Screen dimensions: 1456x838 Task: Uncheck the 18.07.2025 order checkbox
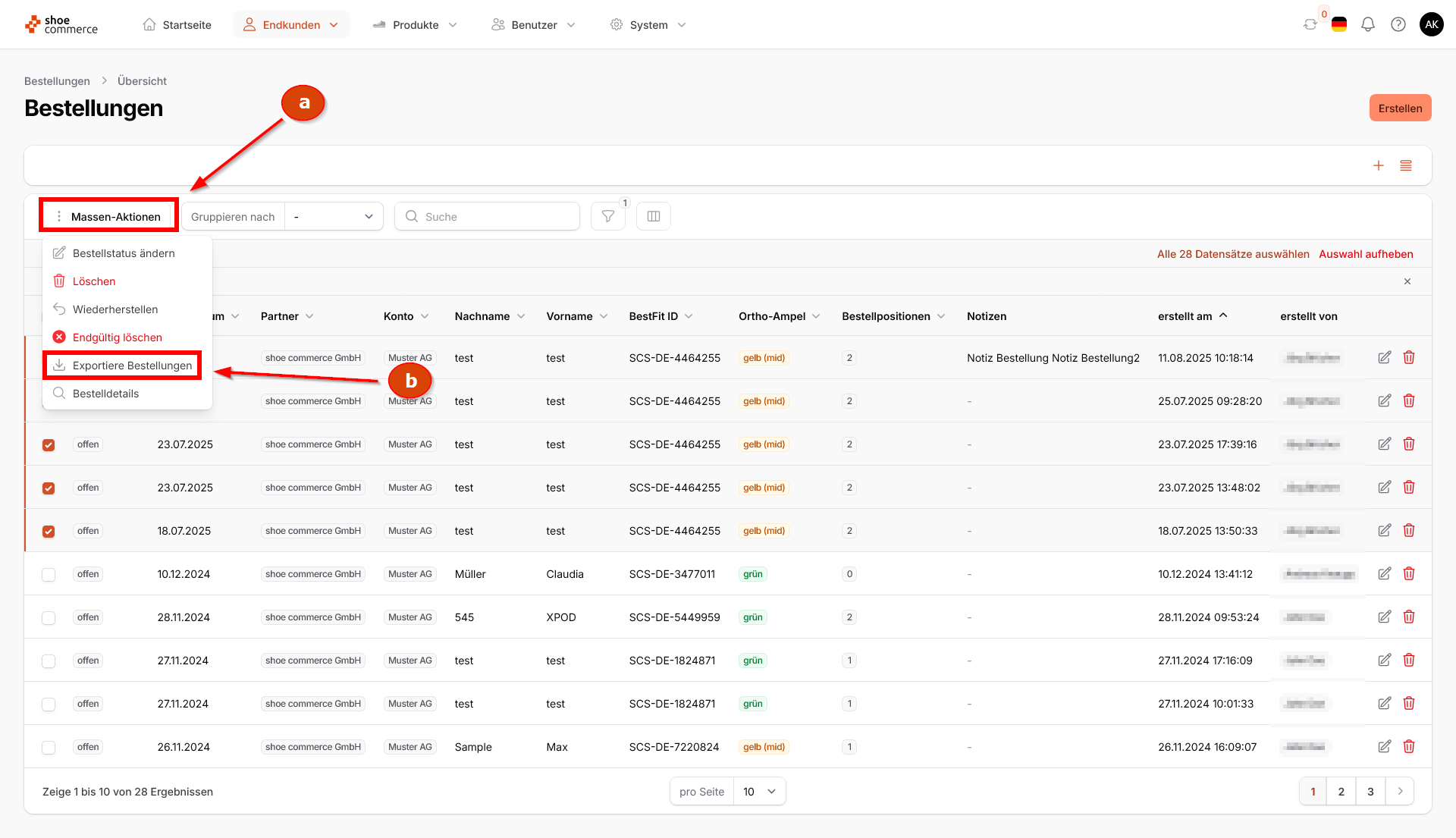pyautogui.click(x=49, y=531)
